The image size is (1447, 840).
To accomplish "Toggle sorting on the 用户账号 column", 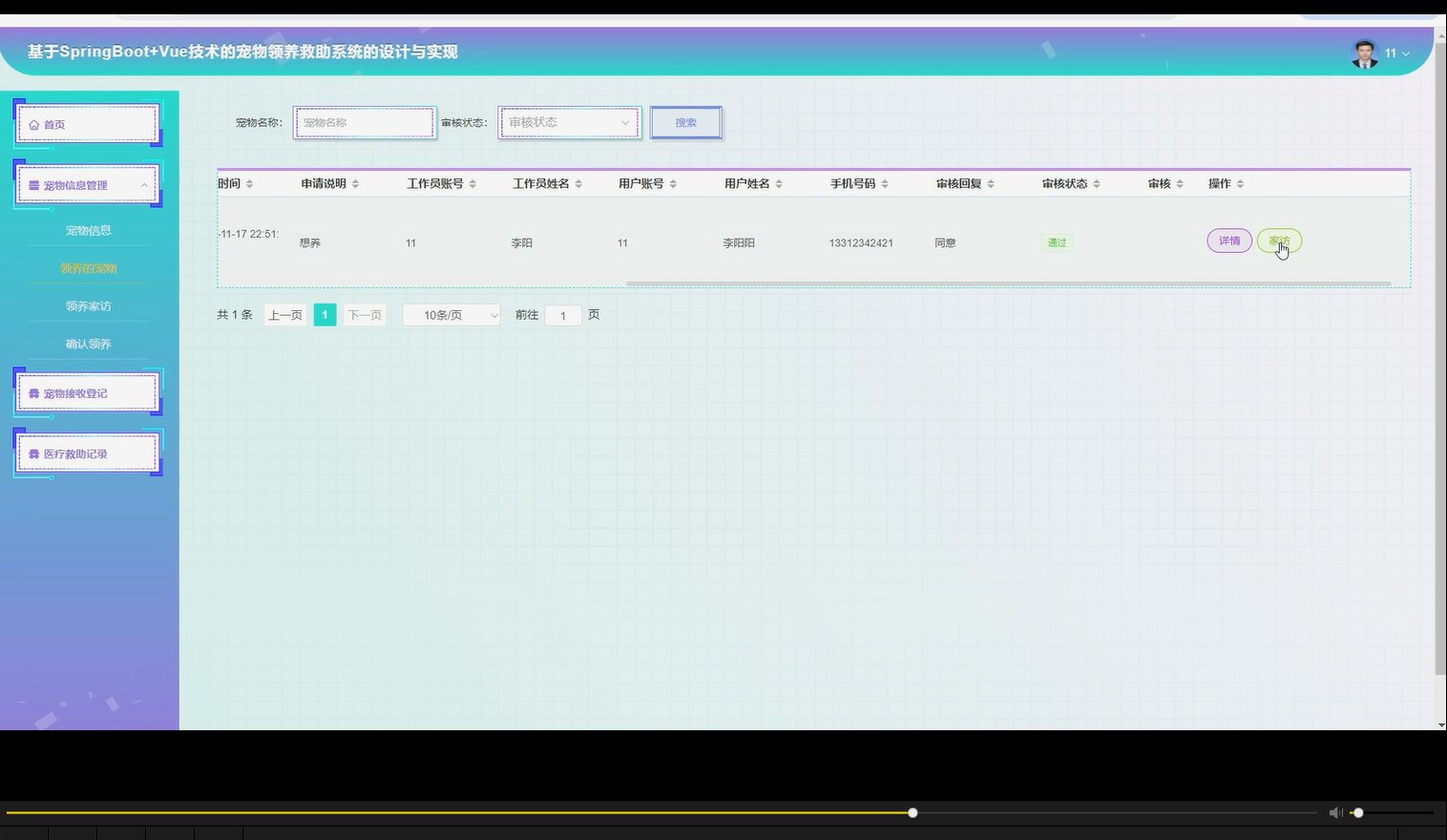I will pyautogui.click(x=675, y=182).
